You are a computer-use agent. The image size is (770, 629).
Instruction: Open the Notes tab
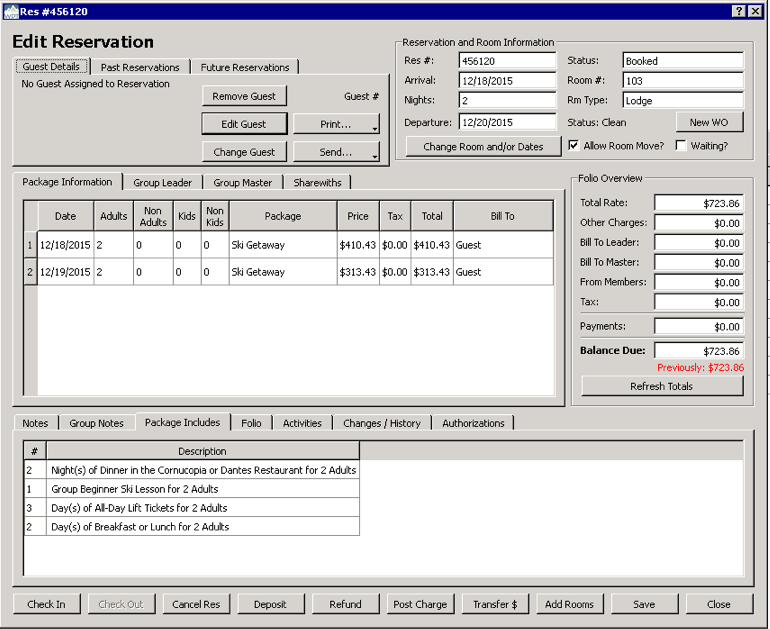35,423
